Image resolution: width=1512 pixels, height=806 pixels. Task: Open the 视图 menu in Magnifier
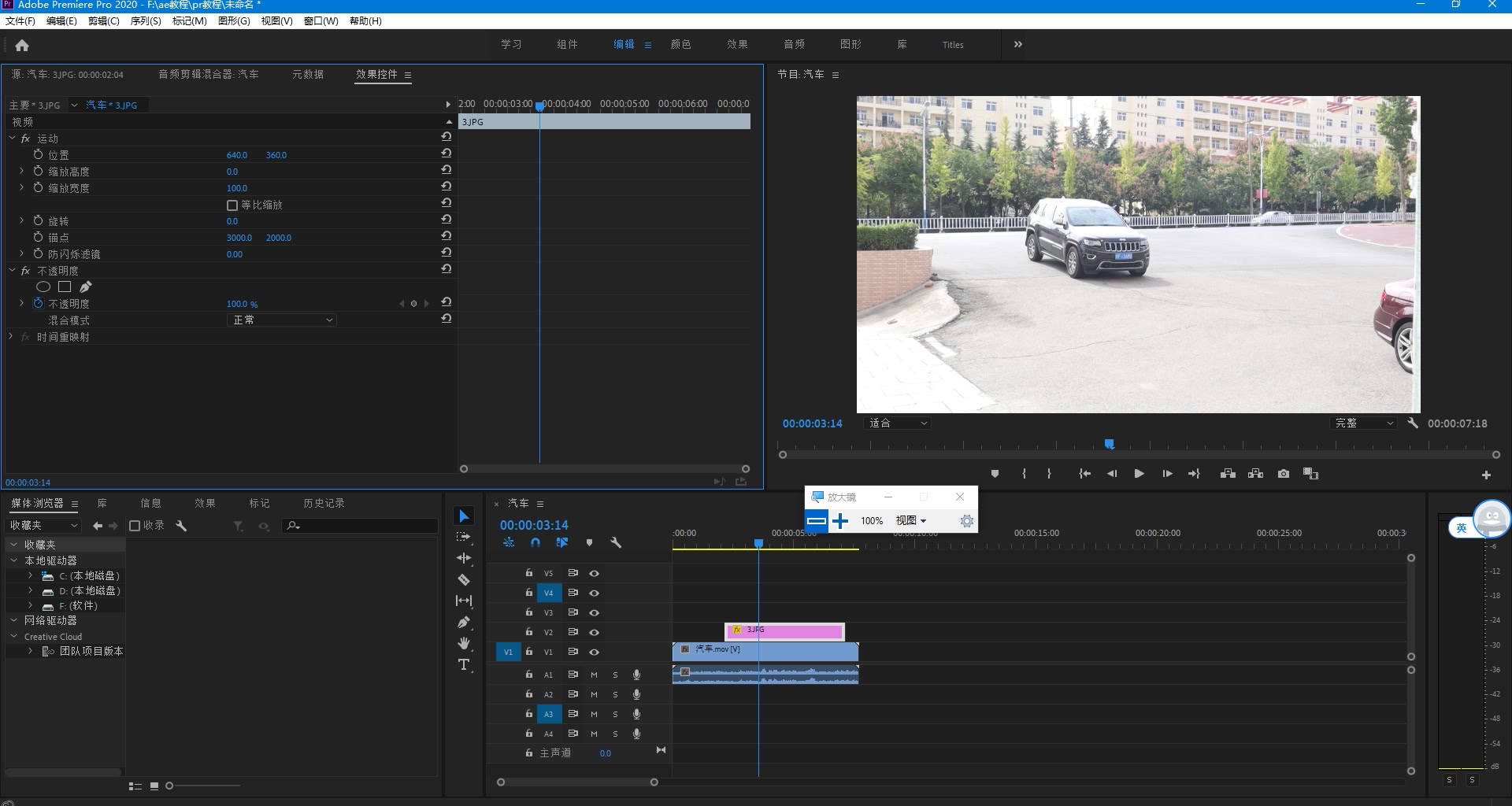(x=911, y=520)
